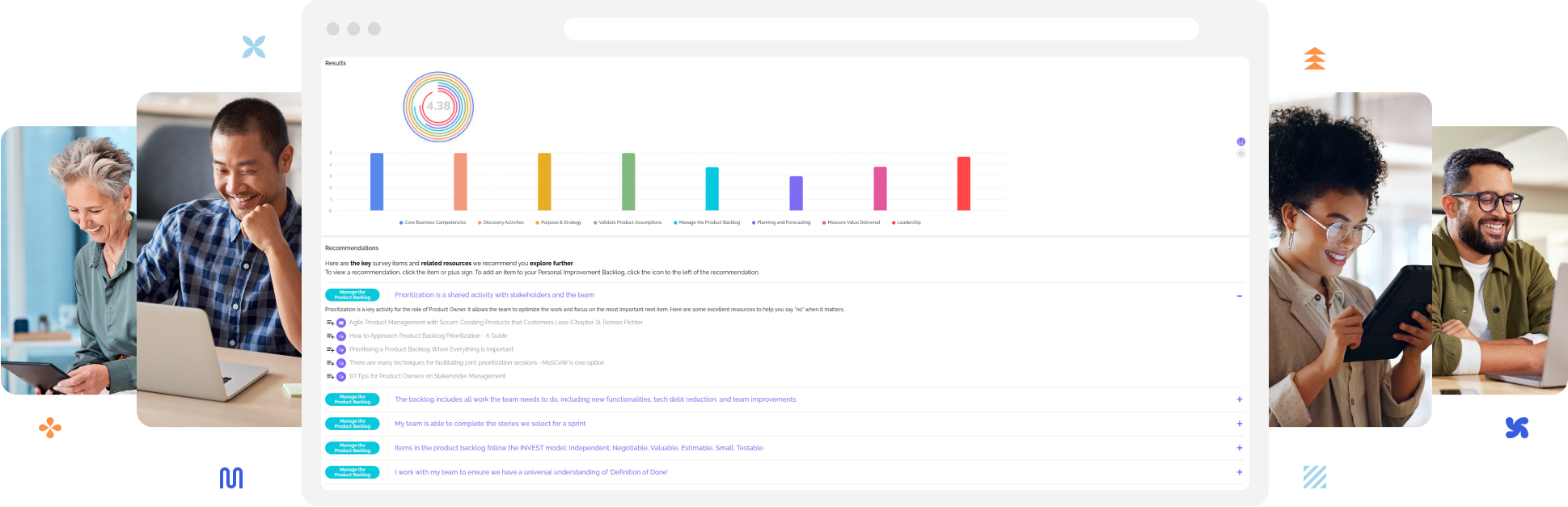1568x507 pixels.
Task: Click the Purpose & Strategy legend label
Action: [x=560, y=222]
